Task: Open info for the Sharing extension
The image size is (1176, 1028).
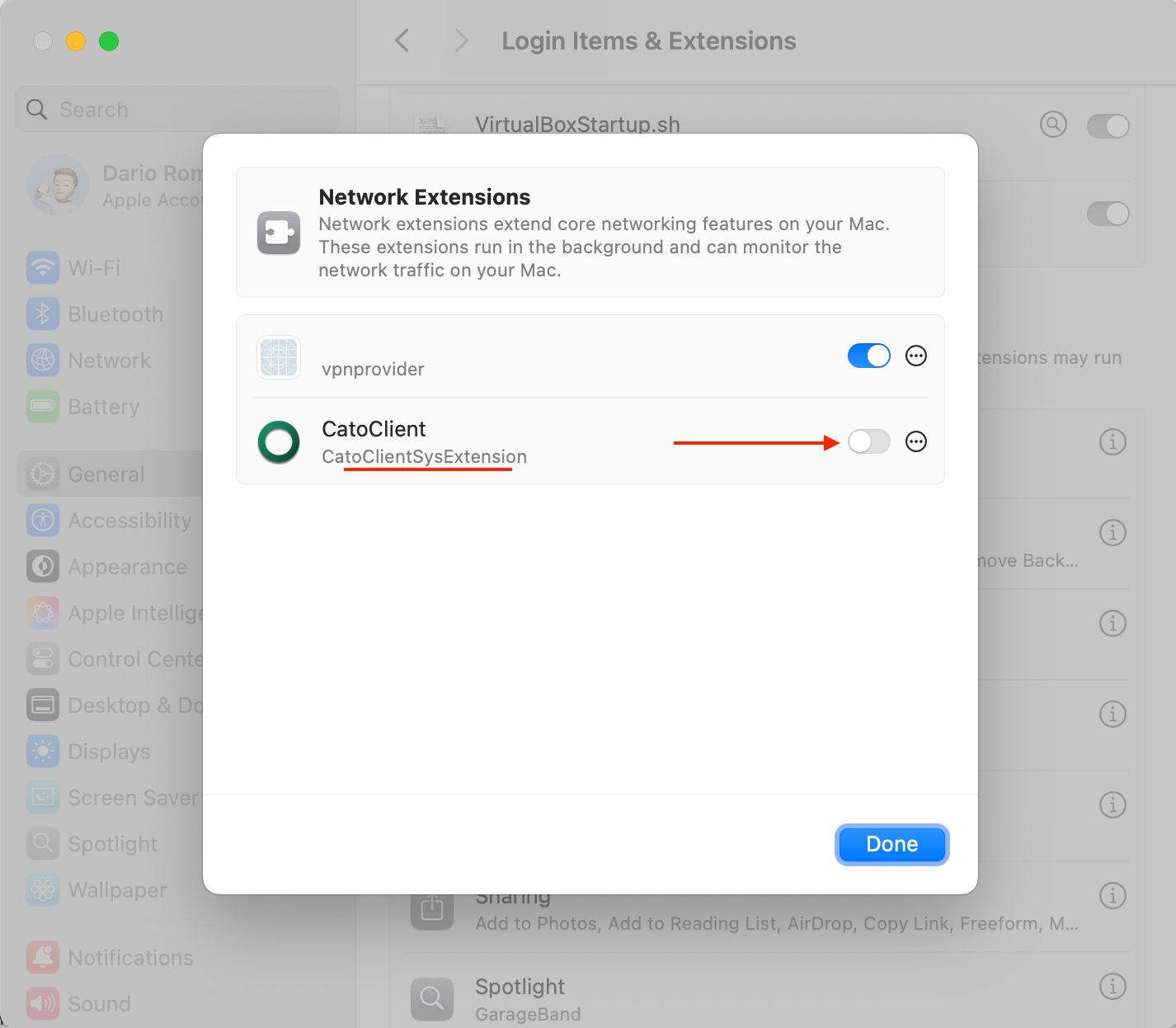Action: click(x=1112, y=895)
